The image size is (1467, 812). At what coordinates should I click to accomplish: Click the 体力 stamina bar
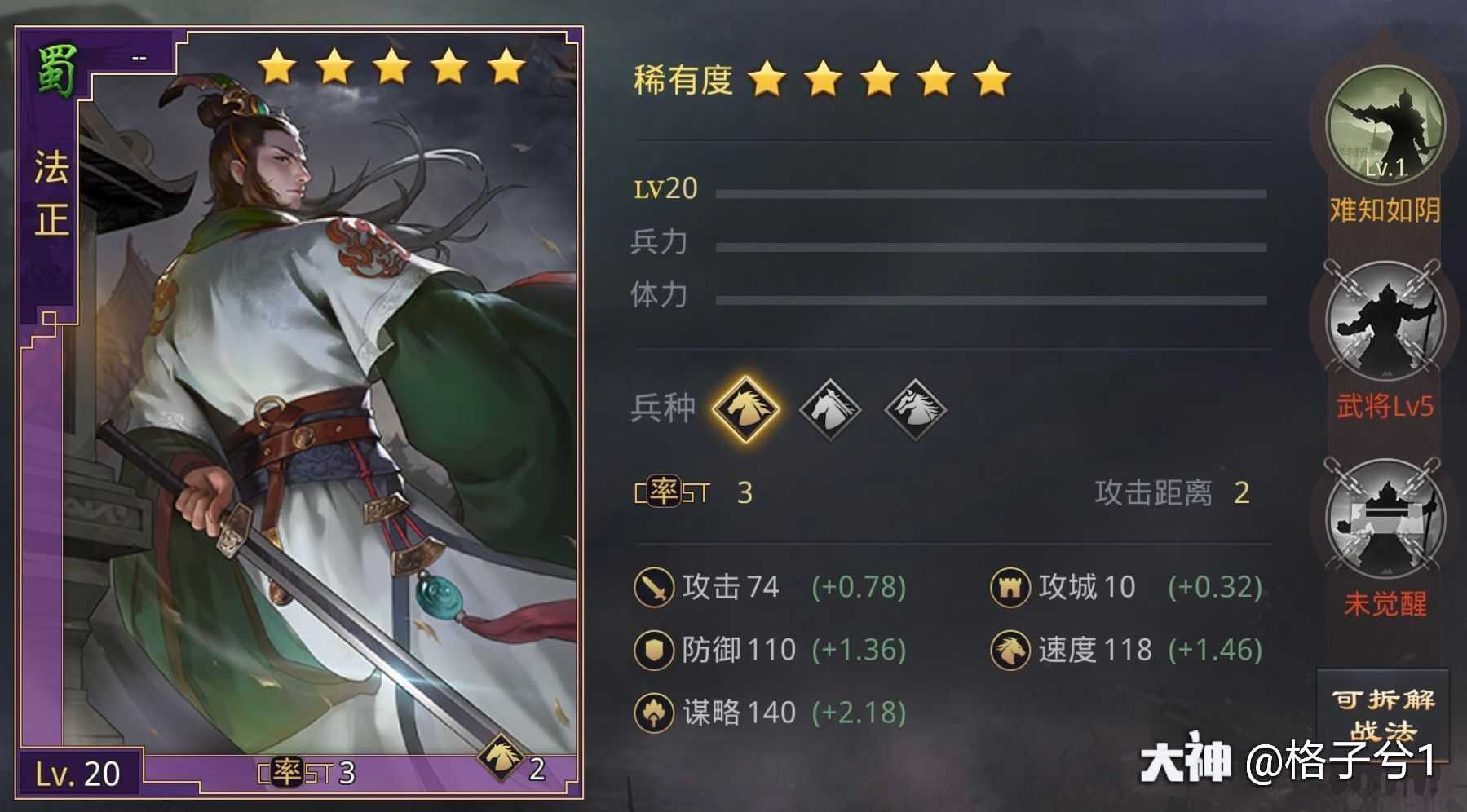[991, 300]
